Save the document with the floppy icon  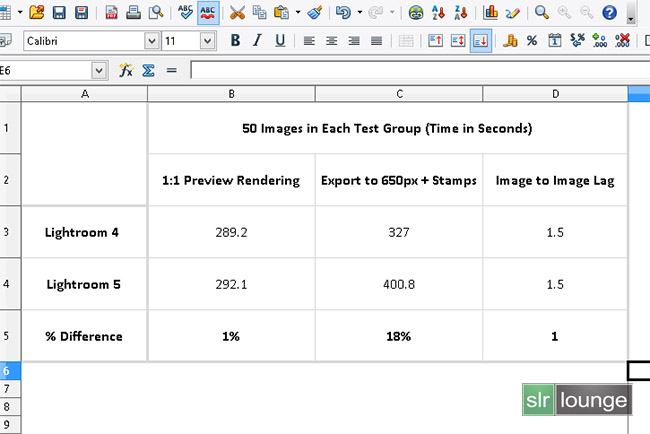pos(59,13)
